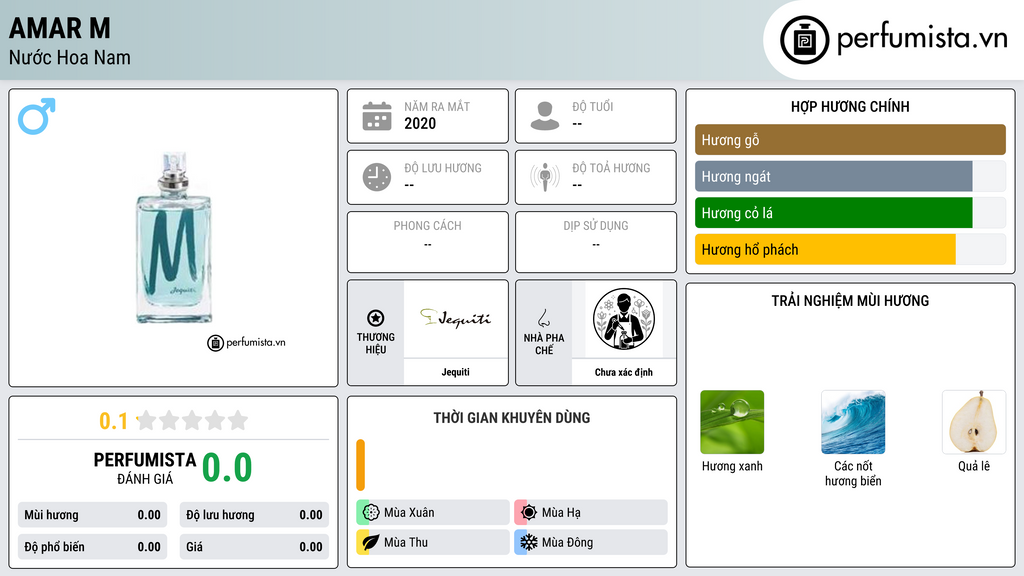Select the ocean wave note image
Viewport: 1024px width, 576px height.
[x=853, y=422]
